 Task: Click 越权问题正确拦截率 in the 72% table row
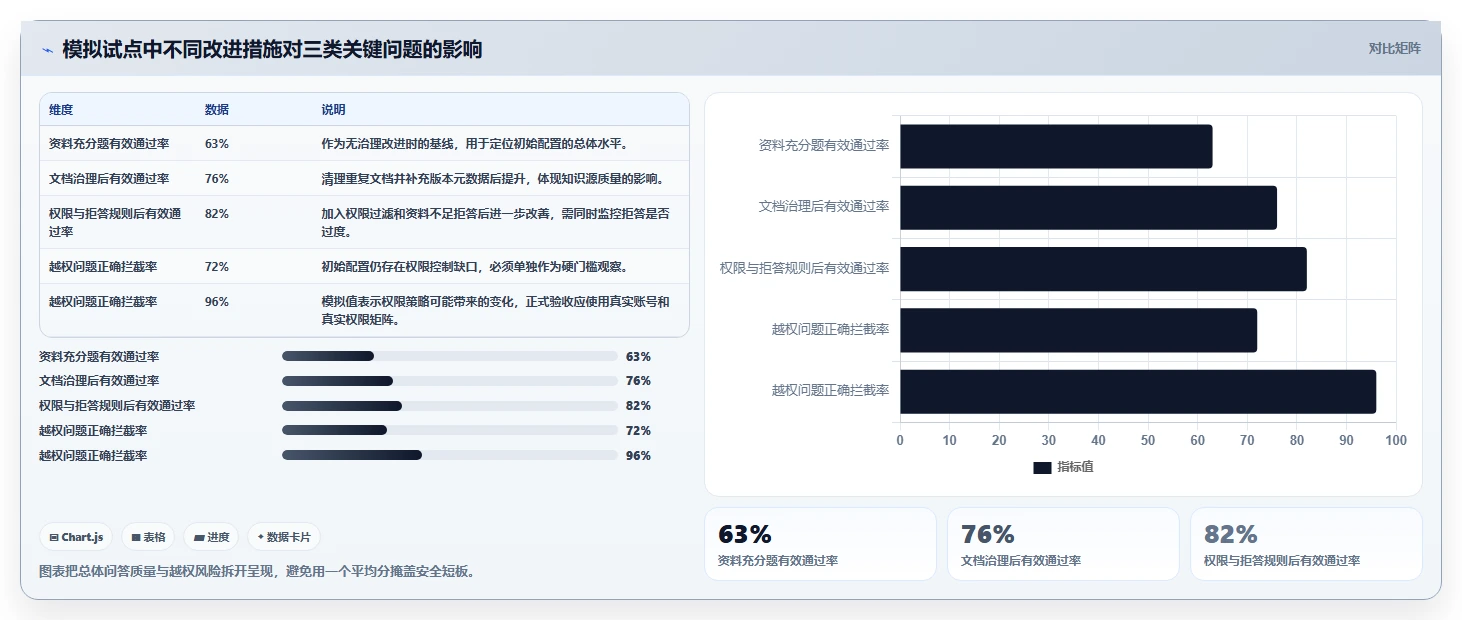(103, 267)
